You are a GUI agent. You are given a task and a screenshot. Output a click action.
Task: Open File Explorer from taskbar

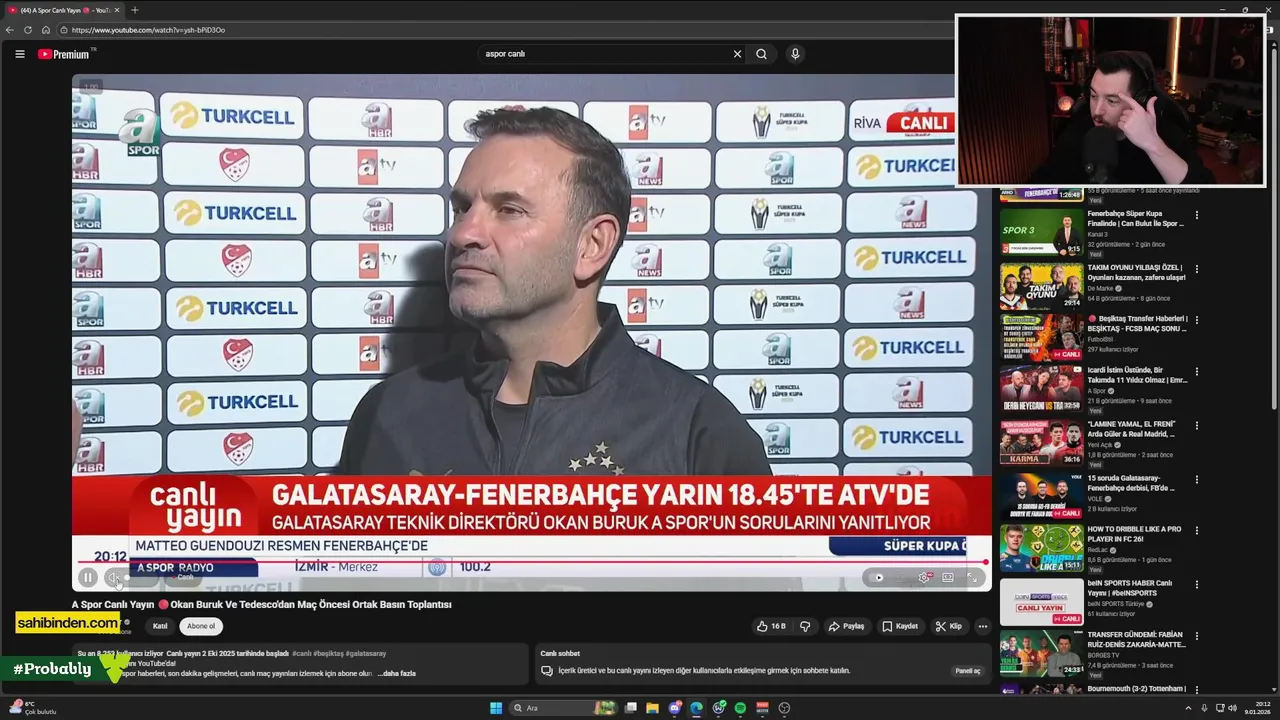pos(652,708)
